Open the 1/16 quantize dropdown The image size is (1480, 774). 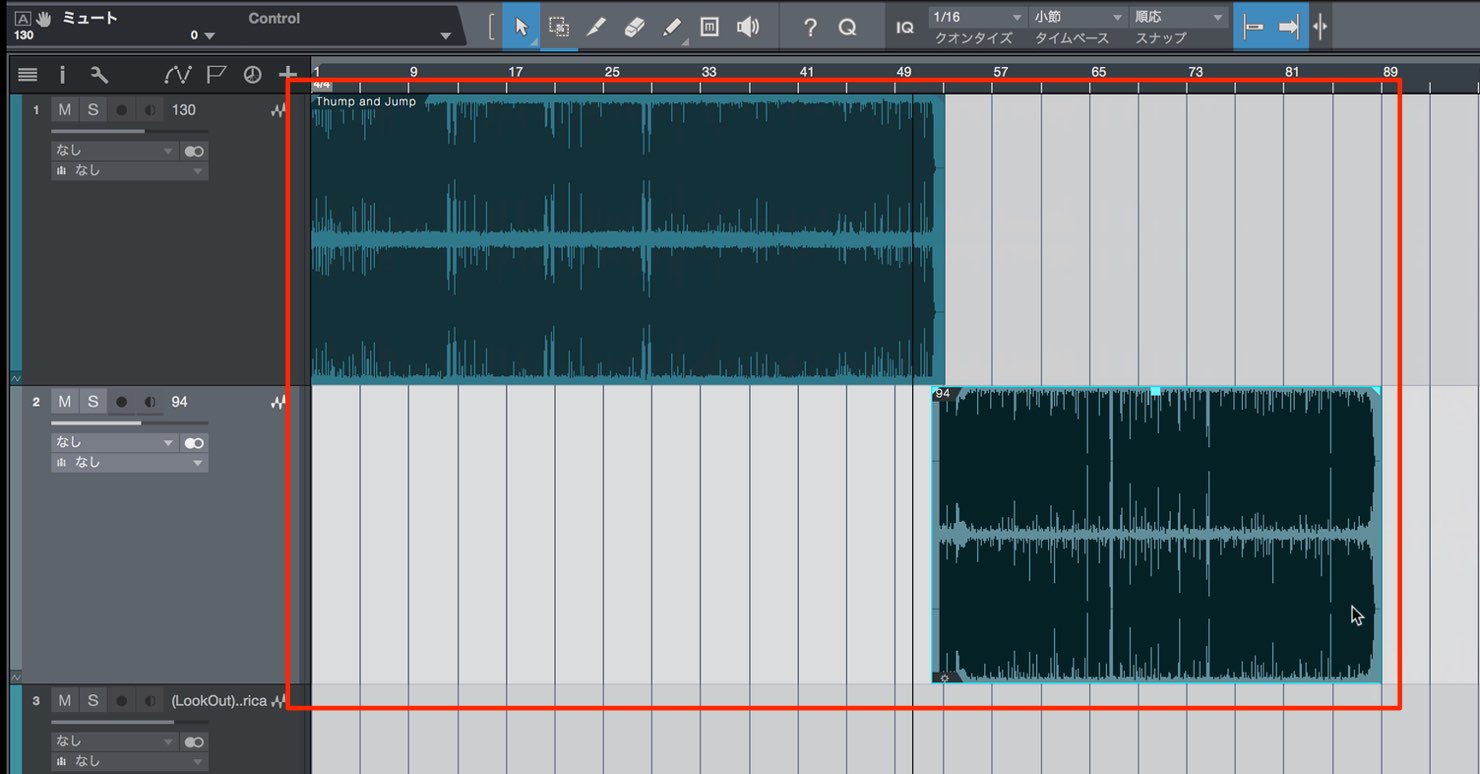976,17
